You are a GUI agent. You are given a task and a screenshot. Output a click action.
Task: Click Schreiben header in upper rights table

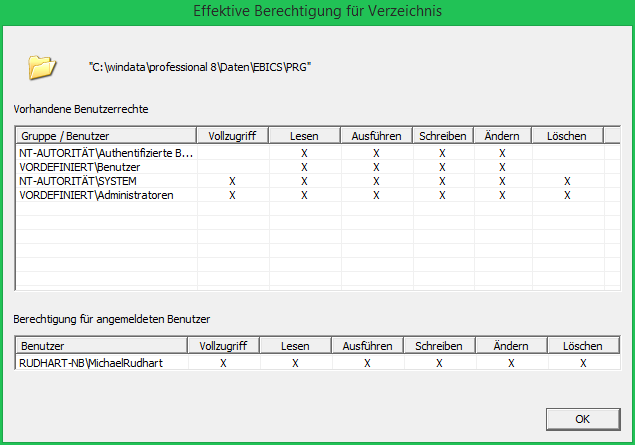point(443,136)
